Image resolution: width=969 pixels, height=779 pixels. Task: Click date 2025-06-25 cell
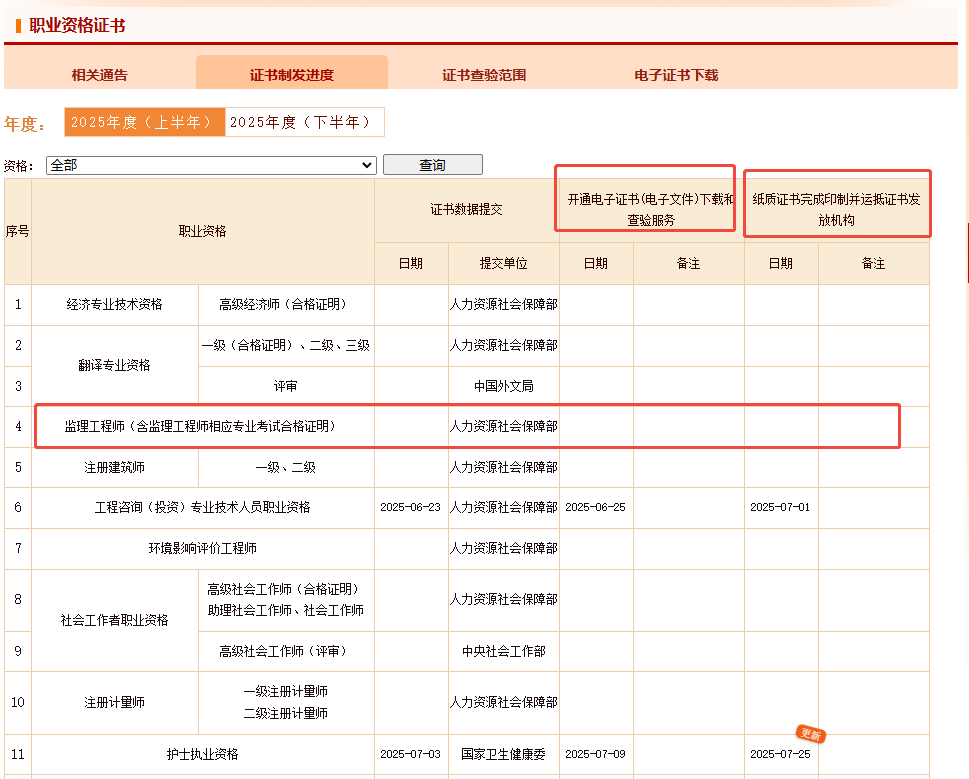click(x=596, y=507)
